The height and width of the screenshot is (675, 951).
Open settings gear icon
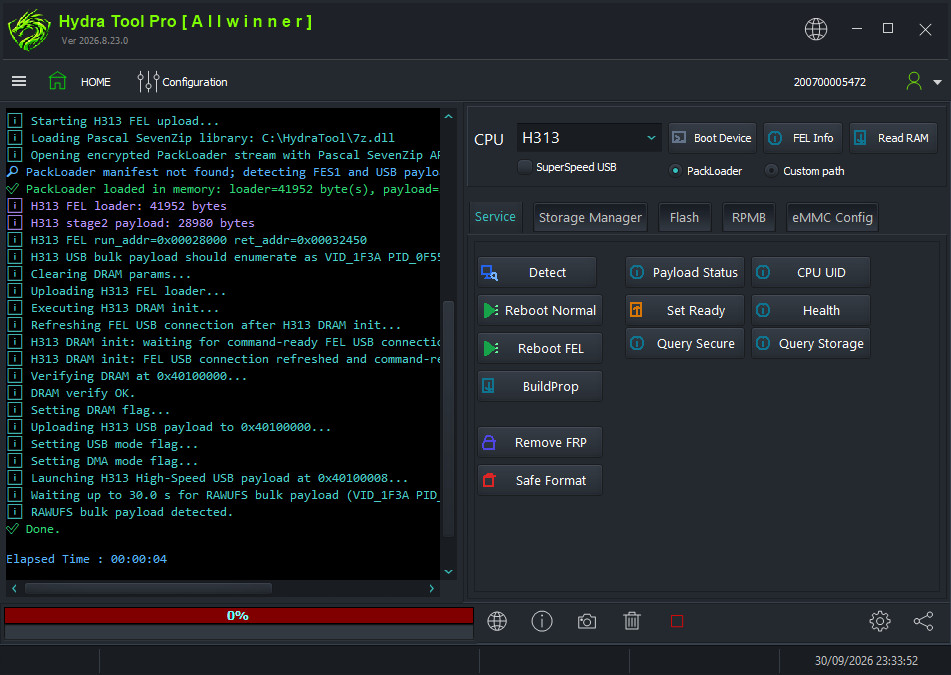(x=879, y=621)
